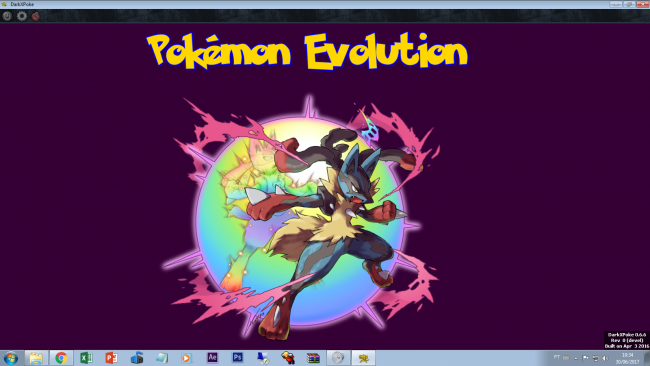Image resolution: width=650 pixels, height=366 pixels.
Task: Open the media player taskbar icon
Action: [186, 358]
